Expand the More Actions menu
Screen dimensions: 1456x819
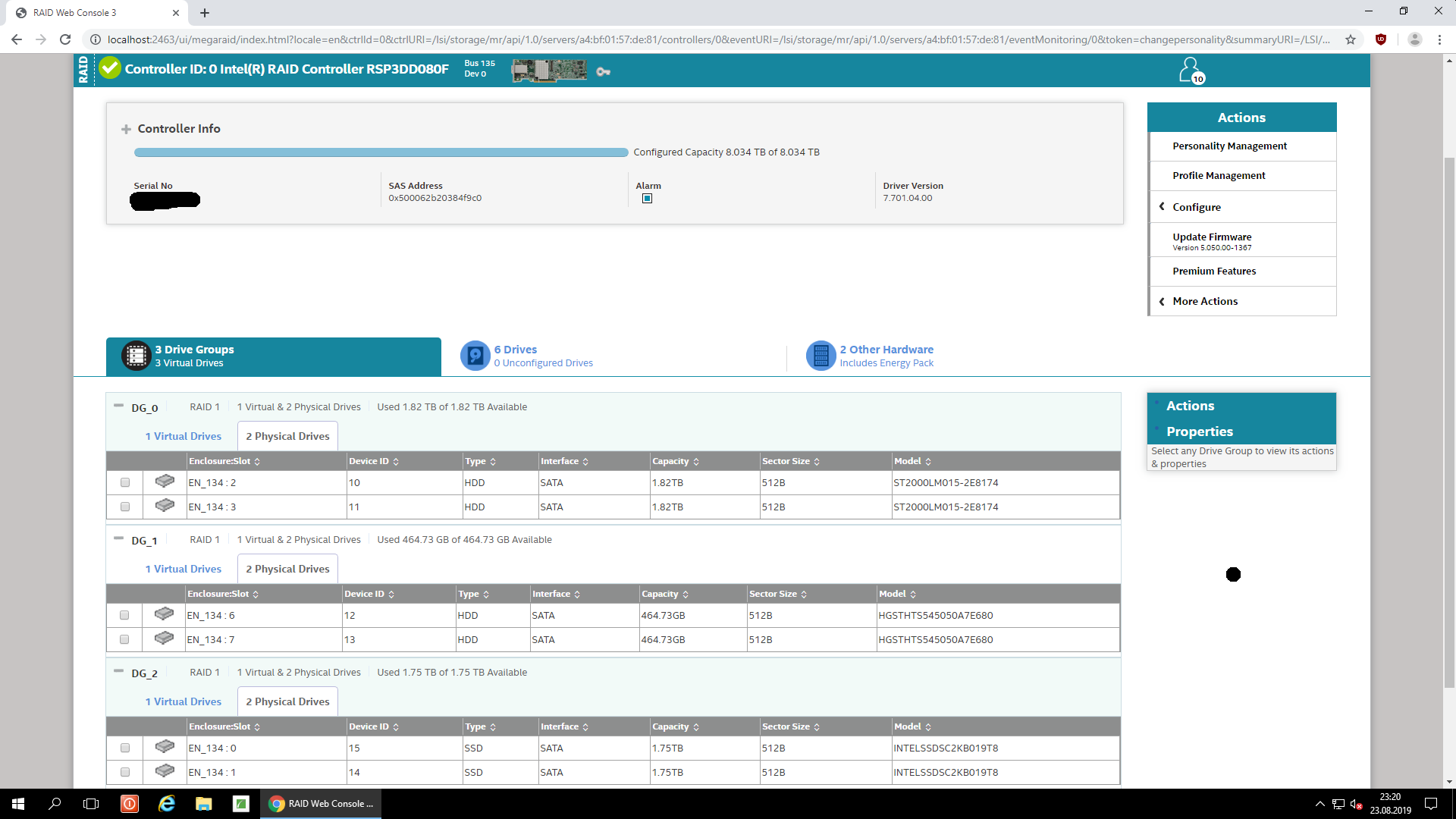point(1204,301)
